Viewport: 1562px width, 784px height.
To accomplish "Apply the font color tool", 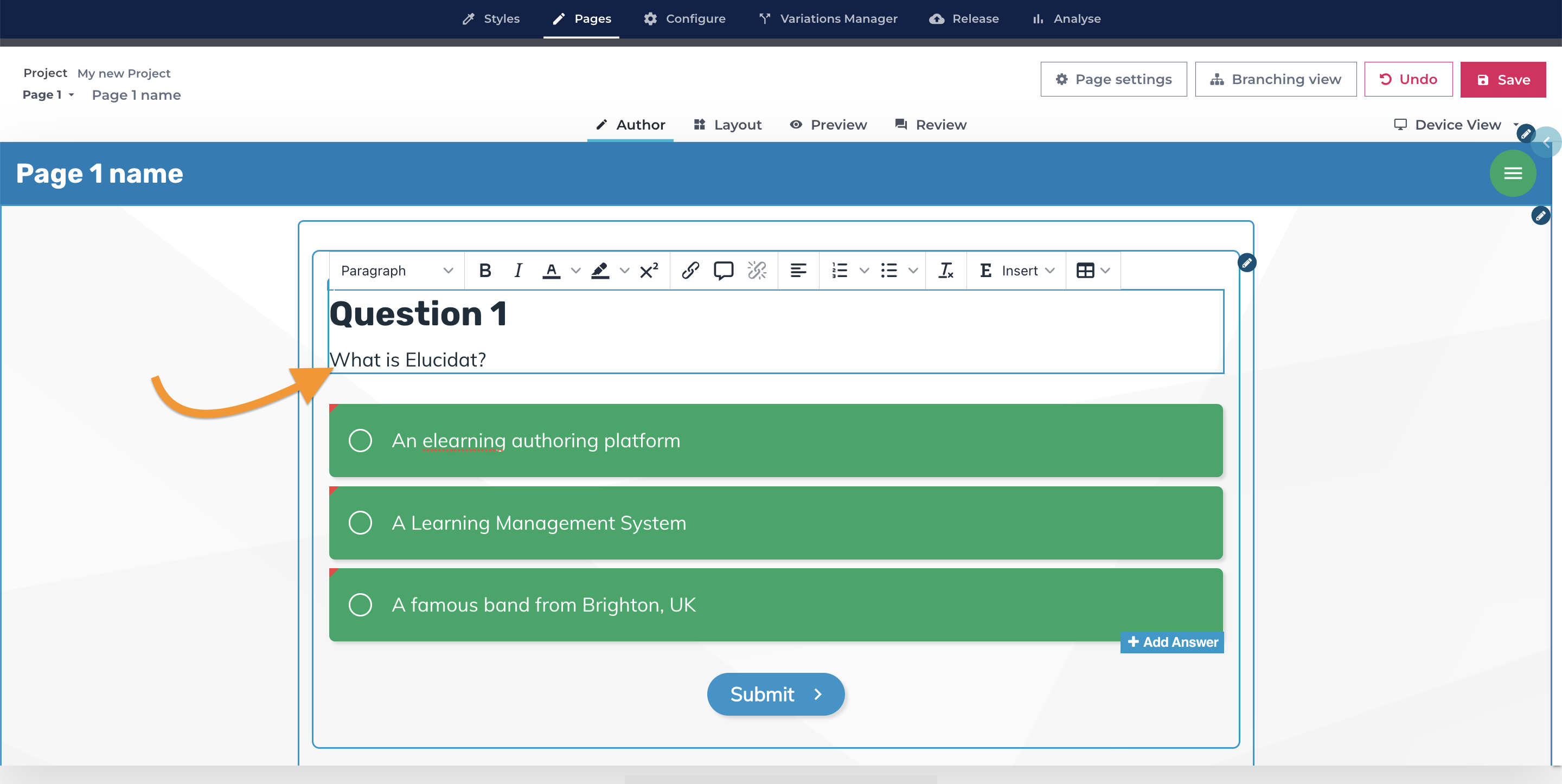I will tap(550, 271).
